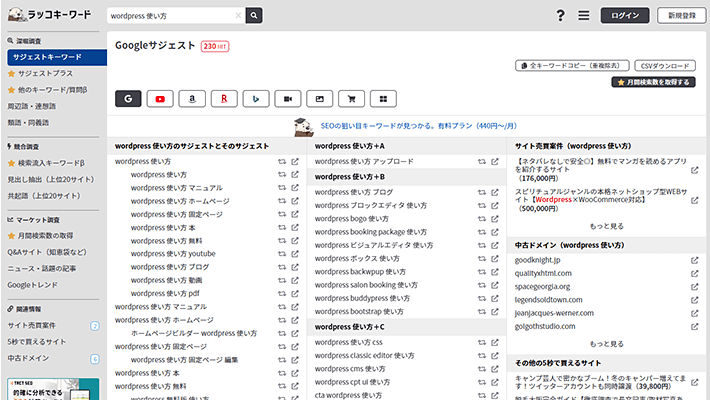Image resolution: width=710 pixels, height=400 pixels.
Task: Select the image suggest source icon
Action: point(320,99)
